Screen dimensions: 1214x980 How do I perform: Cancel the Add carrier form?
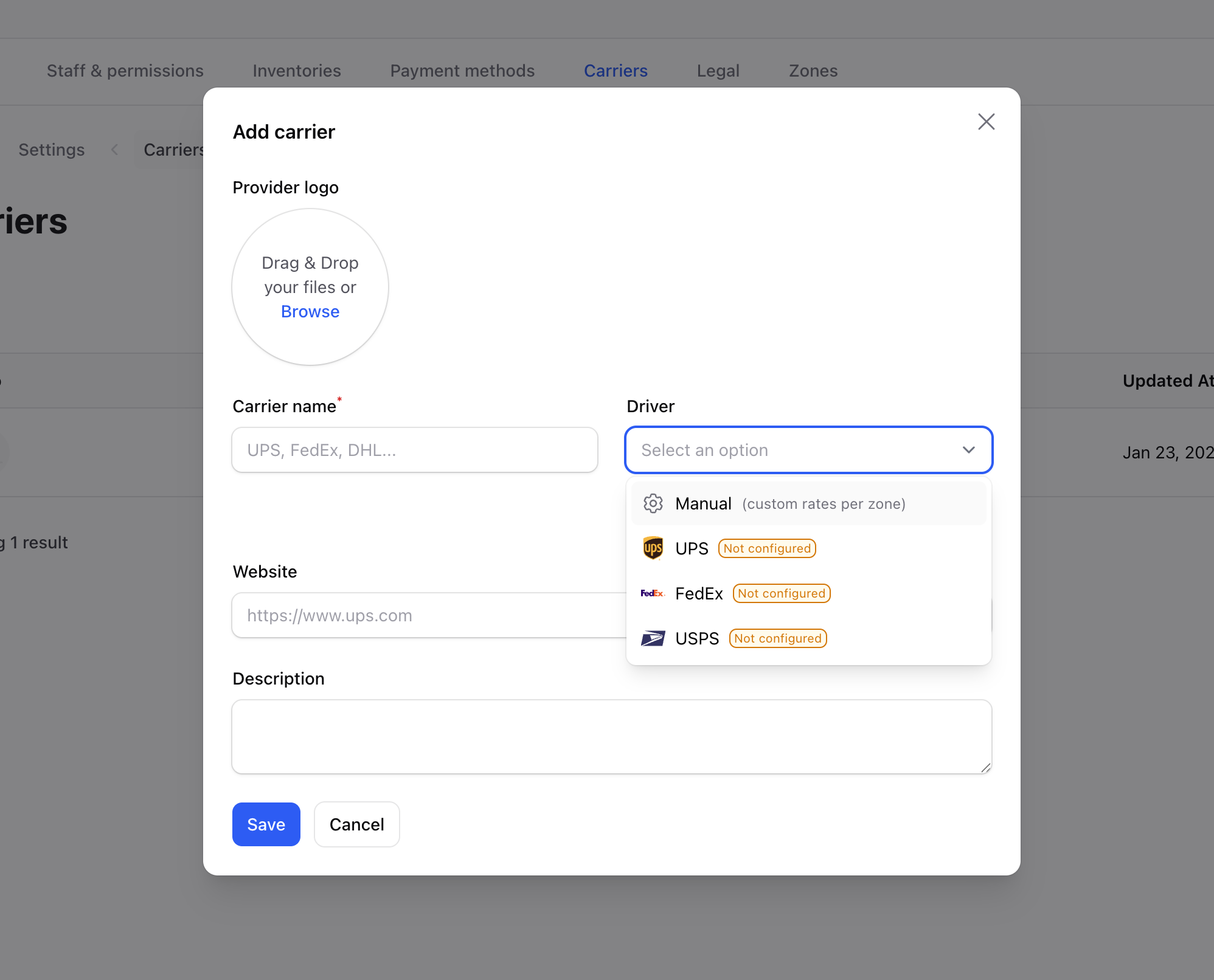click(x=356, y=824)
